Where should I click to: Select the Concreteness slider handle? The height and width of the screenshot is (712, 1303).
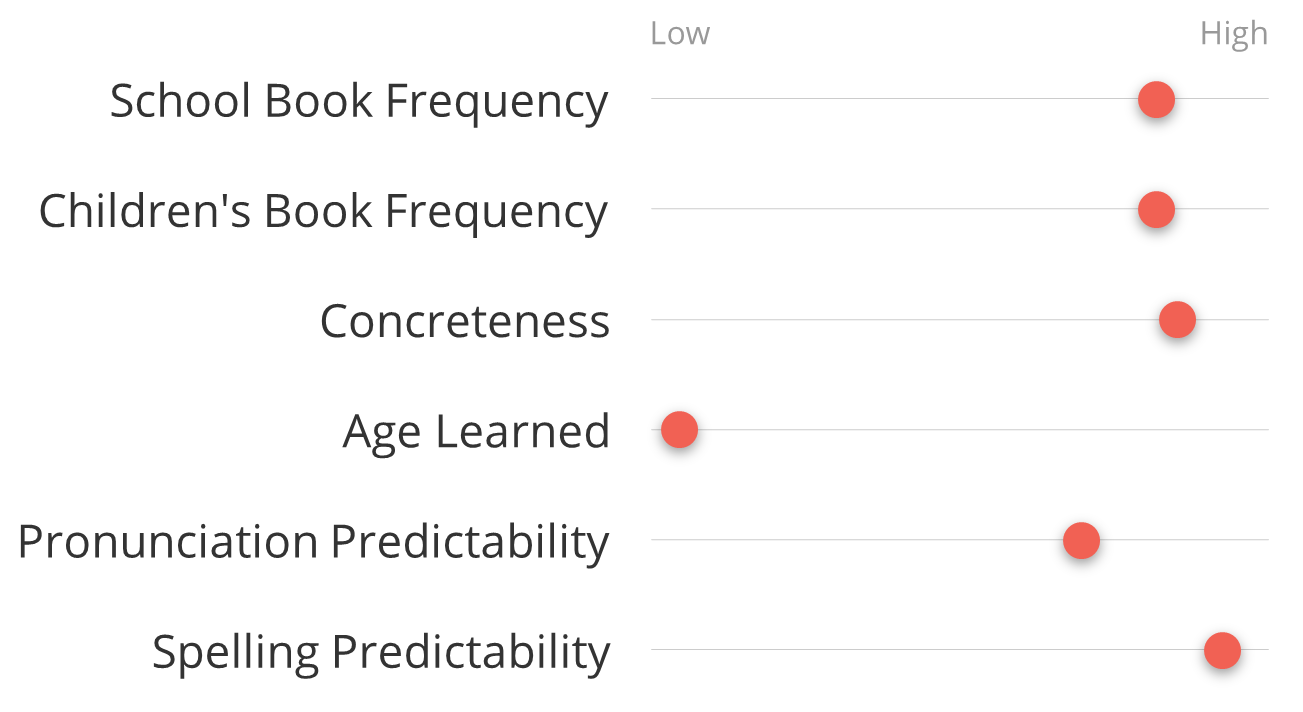coord(1177,321)
